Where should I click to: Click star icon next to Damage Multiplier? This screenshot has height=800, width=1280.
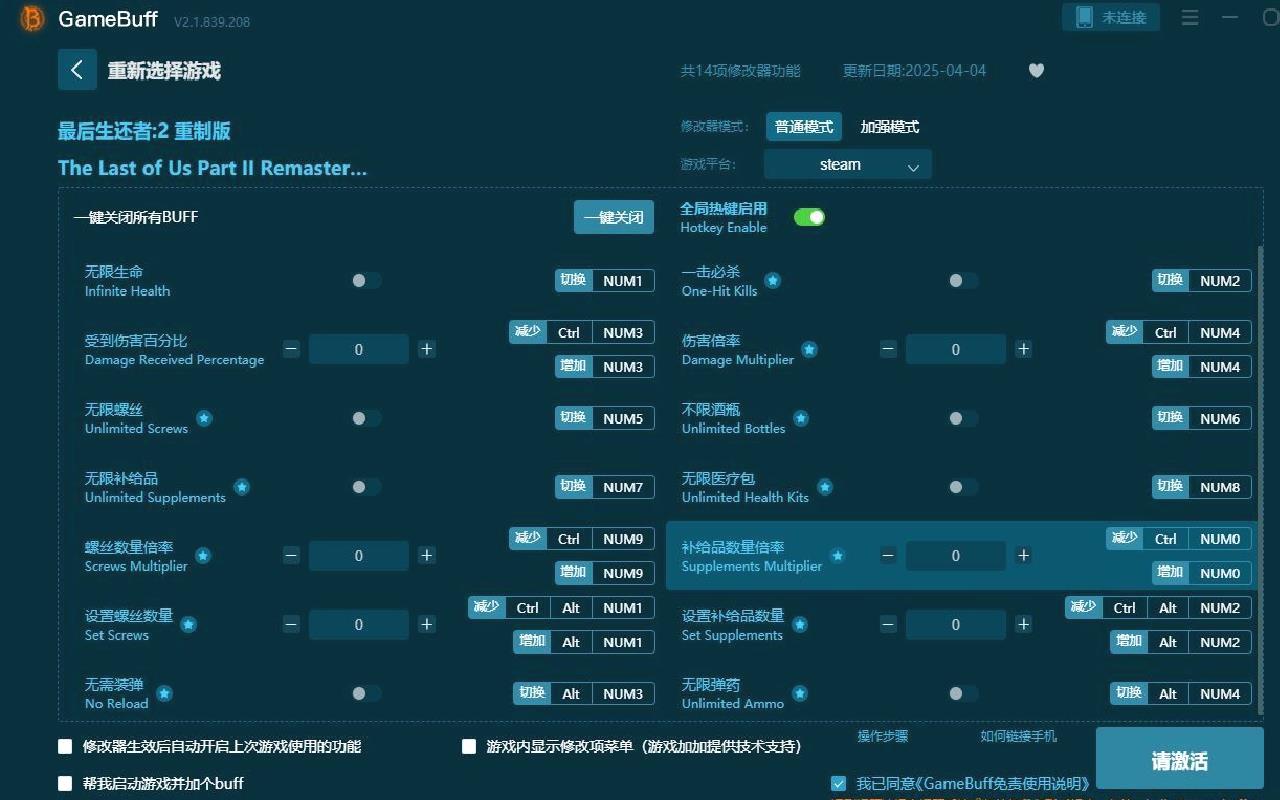pos(809,350)
